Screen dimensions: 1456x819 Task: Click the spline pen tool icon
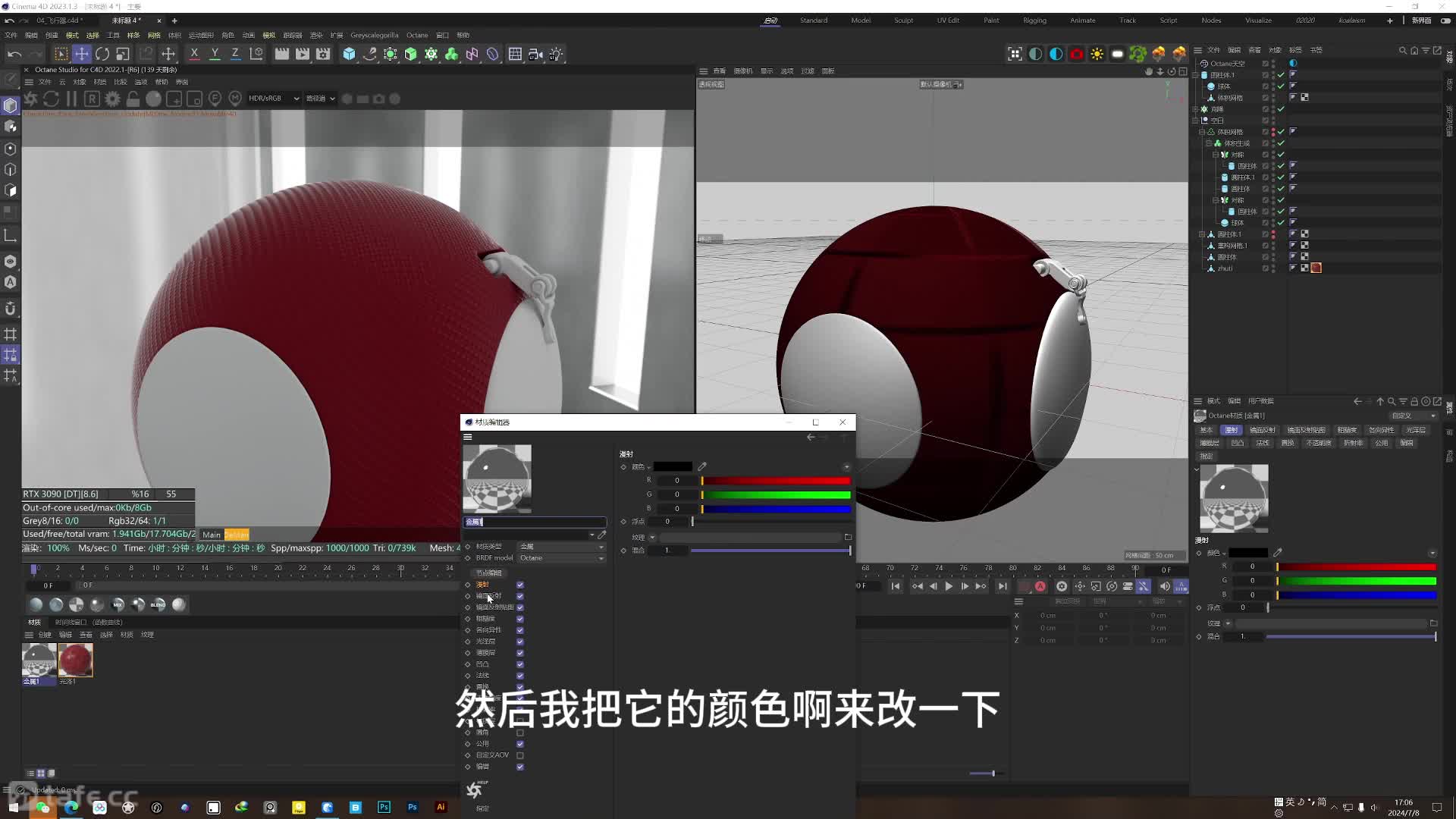click(x=369, y=54)
